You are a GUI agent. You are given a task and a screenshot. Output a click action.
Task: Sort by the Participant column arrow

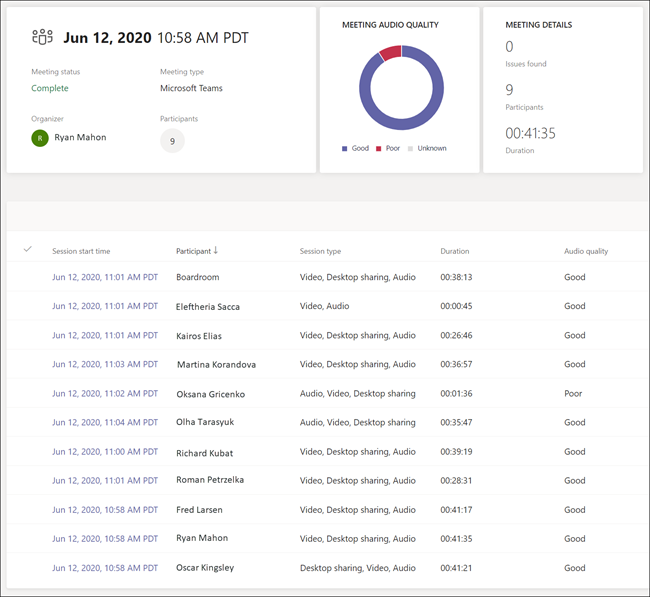(216, 251)
